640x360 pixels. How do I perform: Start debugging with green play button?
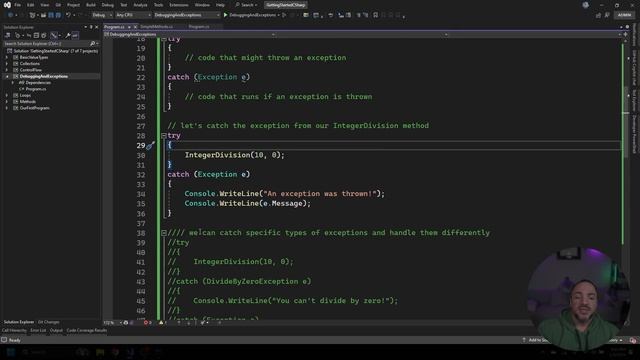(x=225, y=15)
